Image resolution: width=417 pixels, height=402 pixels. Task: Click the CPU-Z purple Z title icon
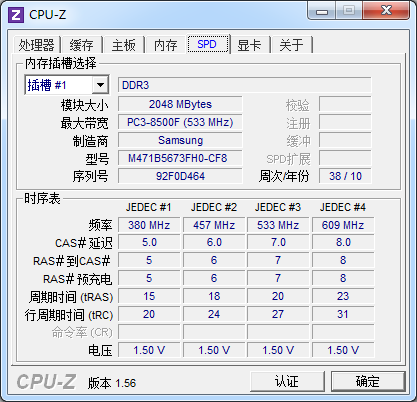(16, 15)
